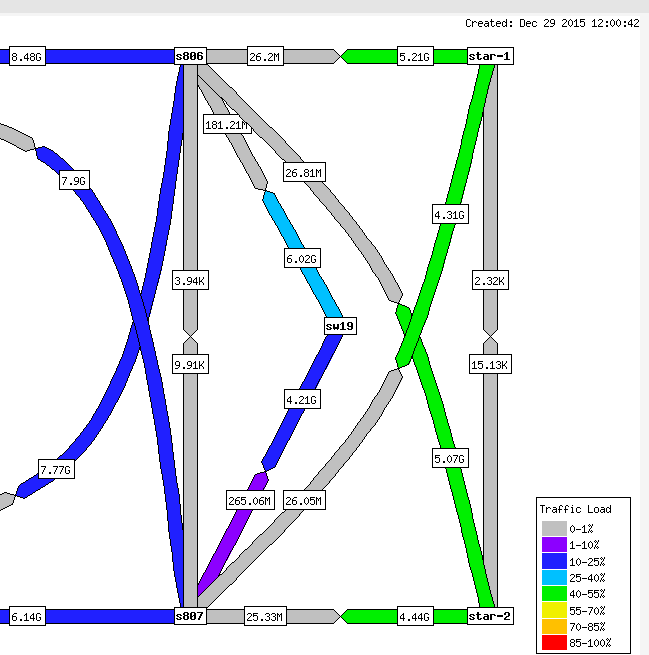
Task: Open the sw19 node
Action: click(340, 326)
